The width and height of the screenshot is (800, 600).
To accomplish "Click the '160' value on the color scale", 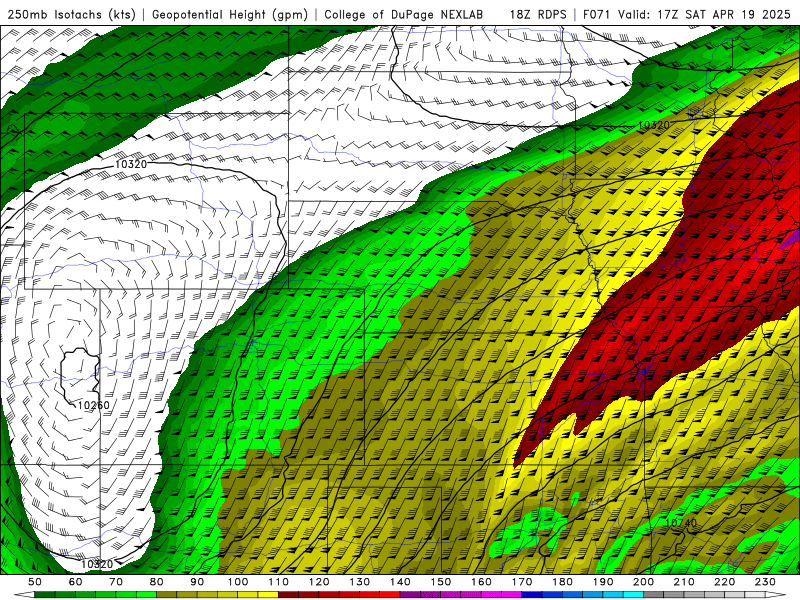I will 481,582.
